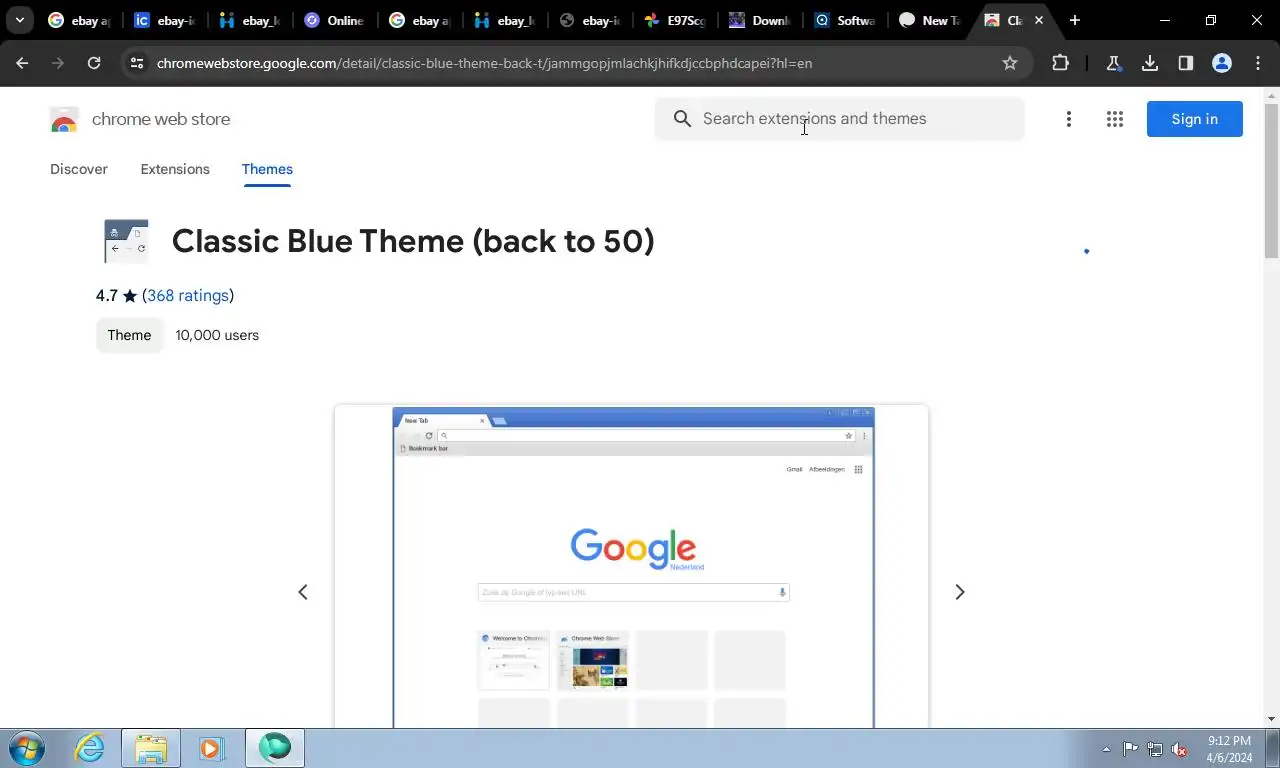Open the Google apps grid
This screenshot has height=768, width=1280.
[x=1115, y=119]
